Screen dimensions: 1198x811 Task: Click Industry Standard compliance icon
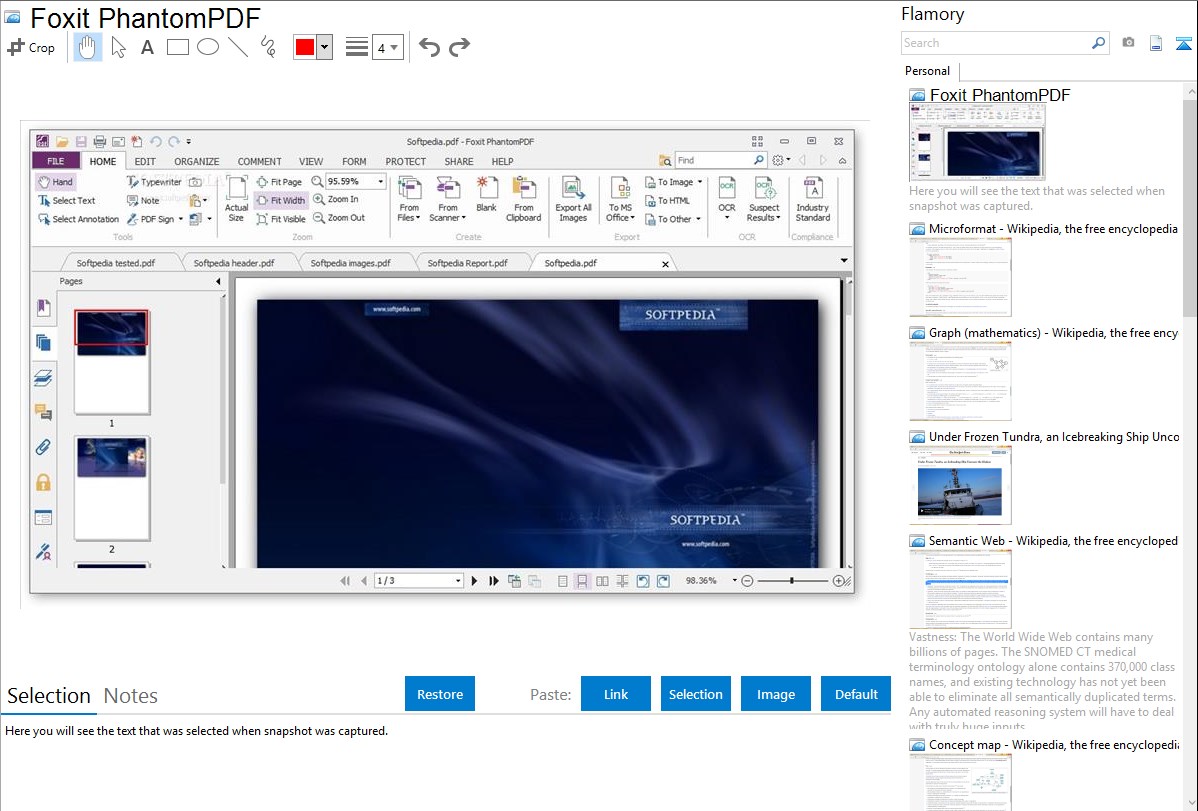tap(813, 200)
